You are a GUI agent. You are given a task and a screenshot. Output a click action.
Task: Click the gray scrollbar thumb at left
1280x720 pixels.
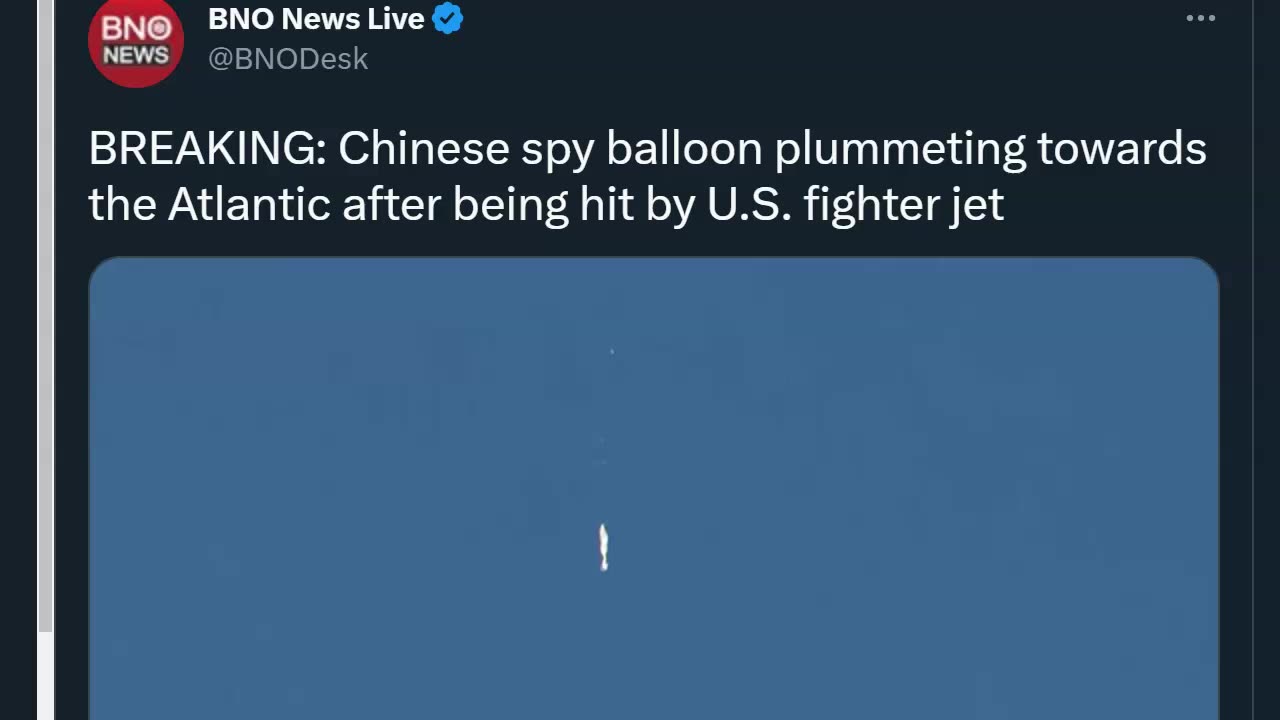pos(45,315)
